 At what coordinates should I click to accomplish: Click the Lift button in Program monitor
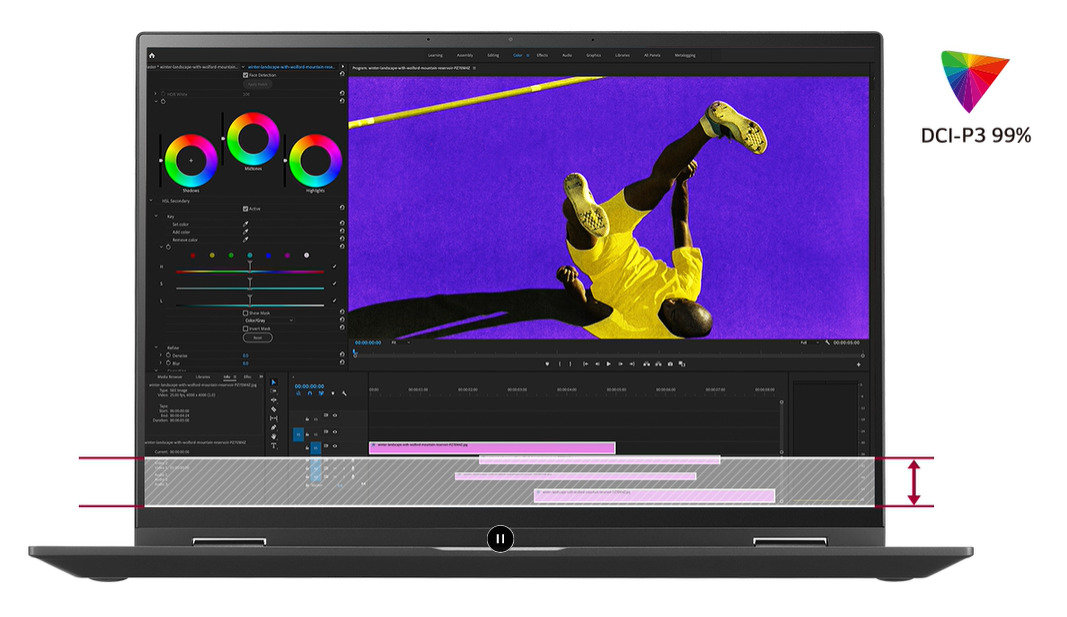coord(646,364)
